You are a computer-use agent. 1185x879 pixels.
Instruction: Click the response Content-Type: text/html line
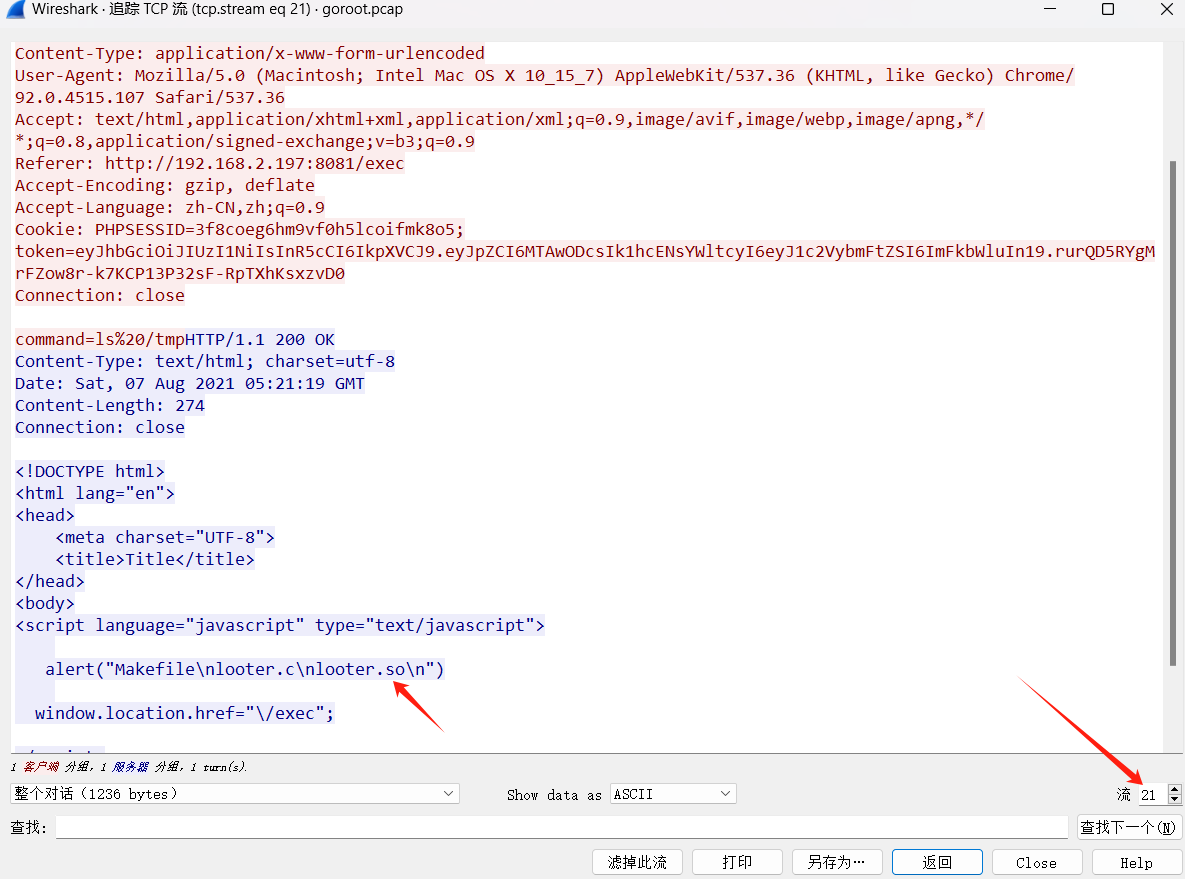[205, 361]
